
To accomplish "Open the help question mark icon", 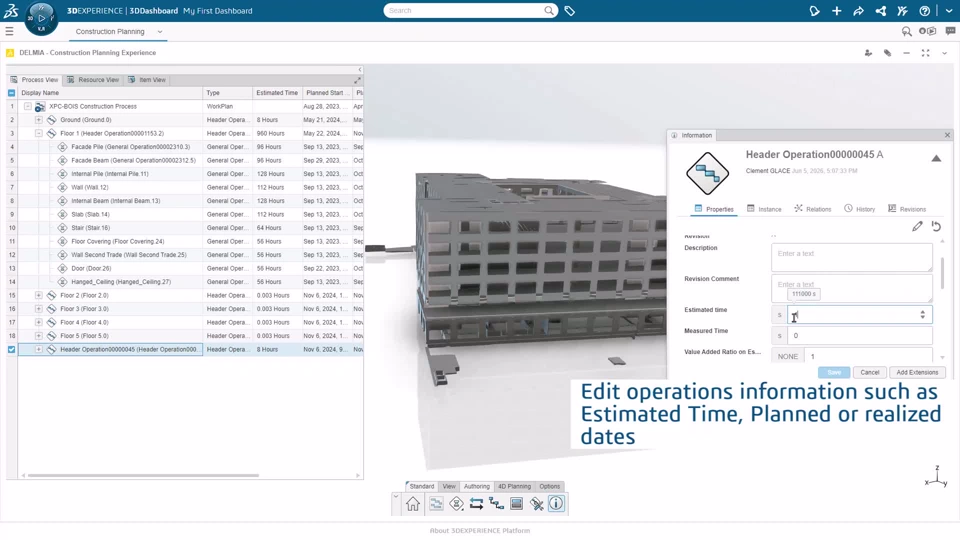I will (x=924, y=10).
